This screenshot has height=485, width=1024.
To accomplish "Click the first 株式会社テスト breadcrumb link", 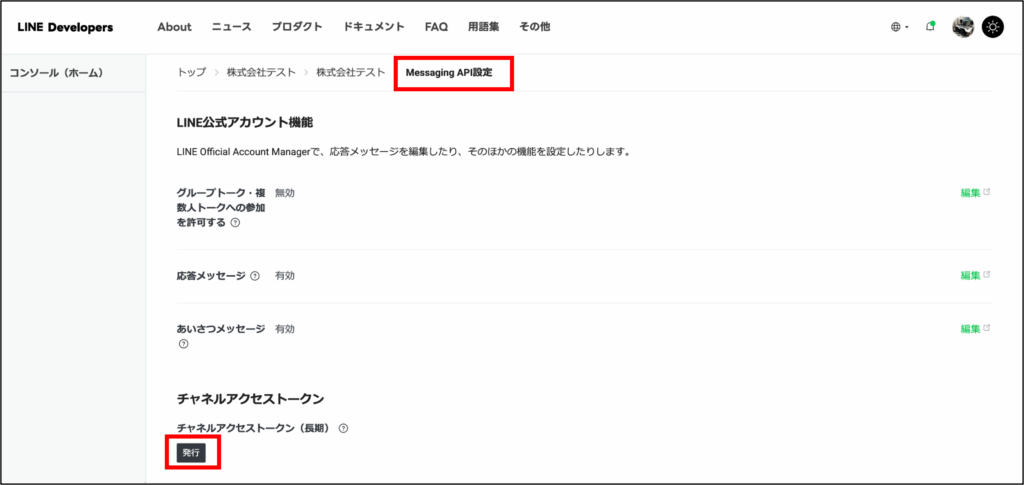I will 261,72.
